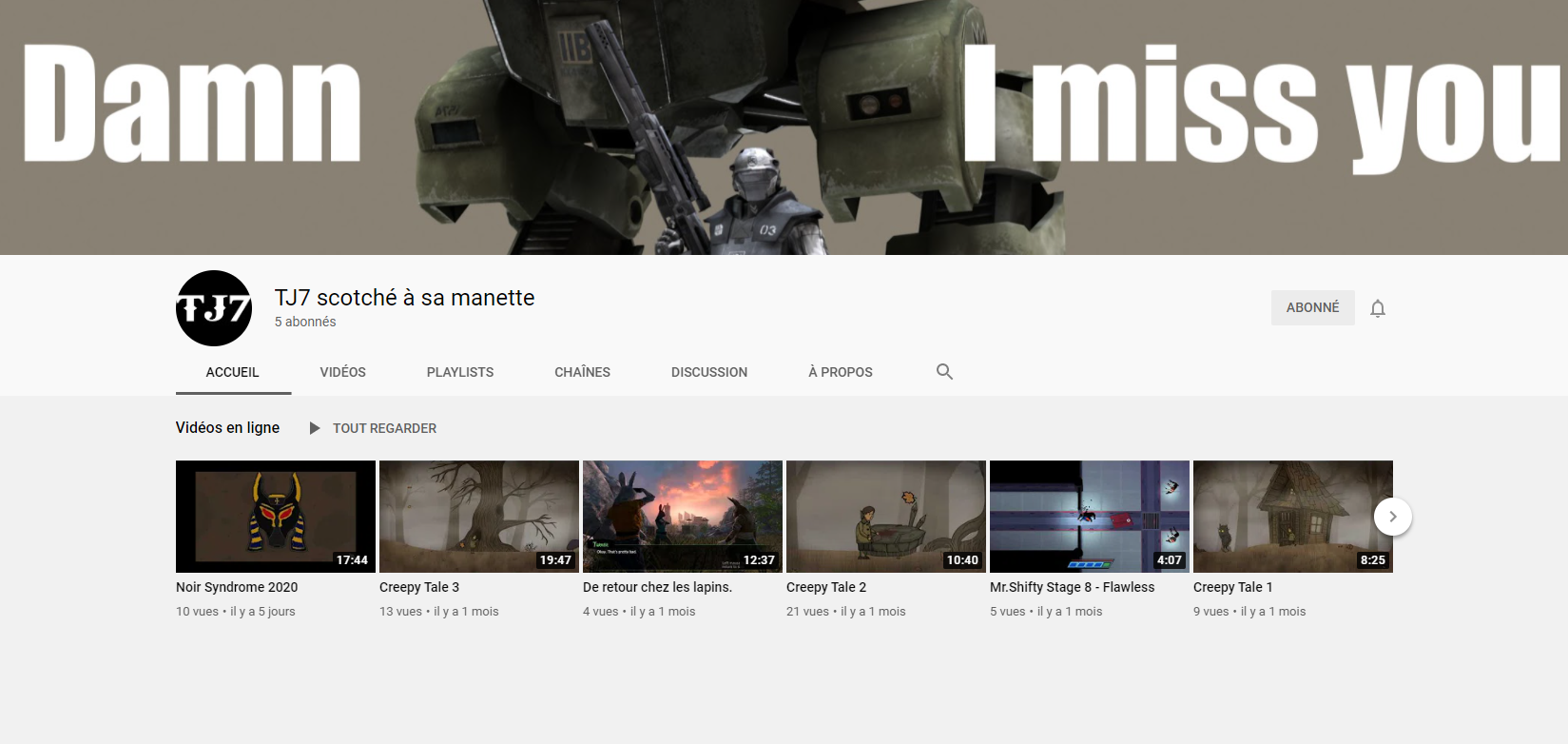Open the À PROPOS tab
This screenshot has width=1568, height=744.
click(841, 372)
